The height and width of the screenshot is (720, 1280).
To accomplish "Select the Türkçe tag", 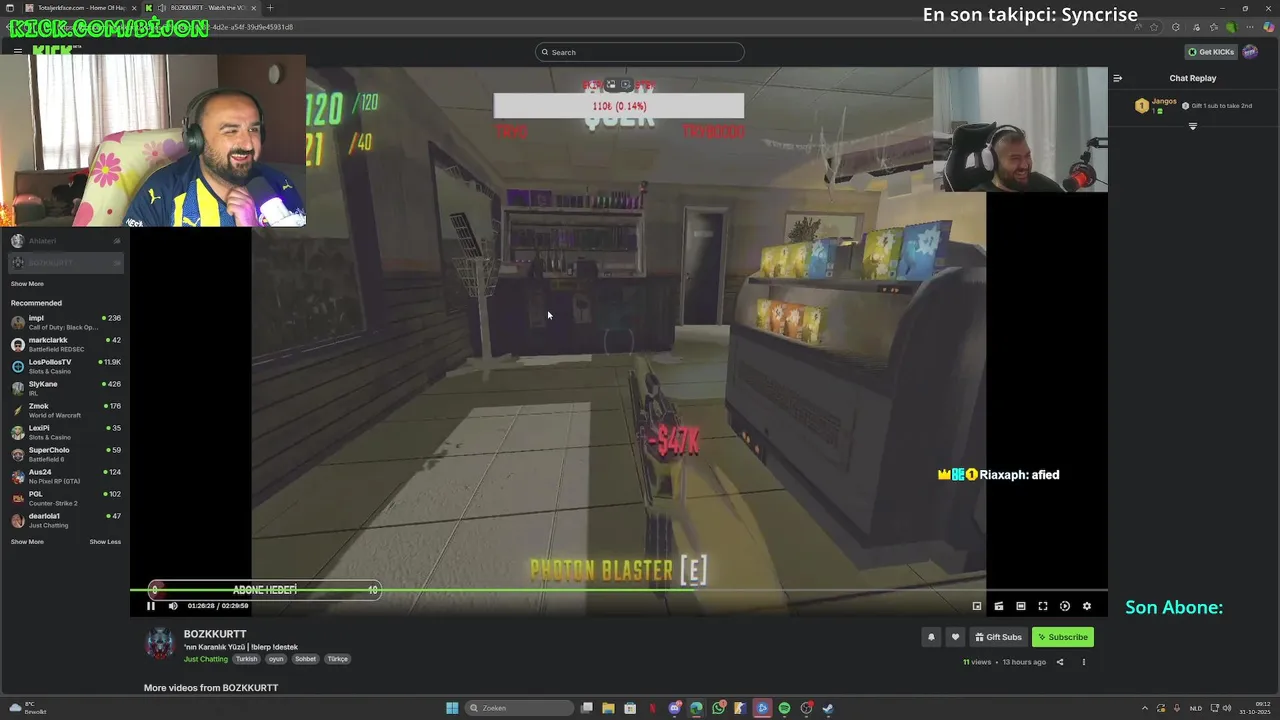I will point(338,659).
